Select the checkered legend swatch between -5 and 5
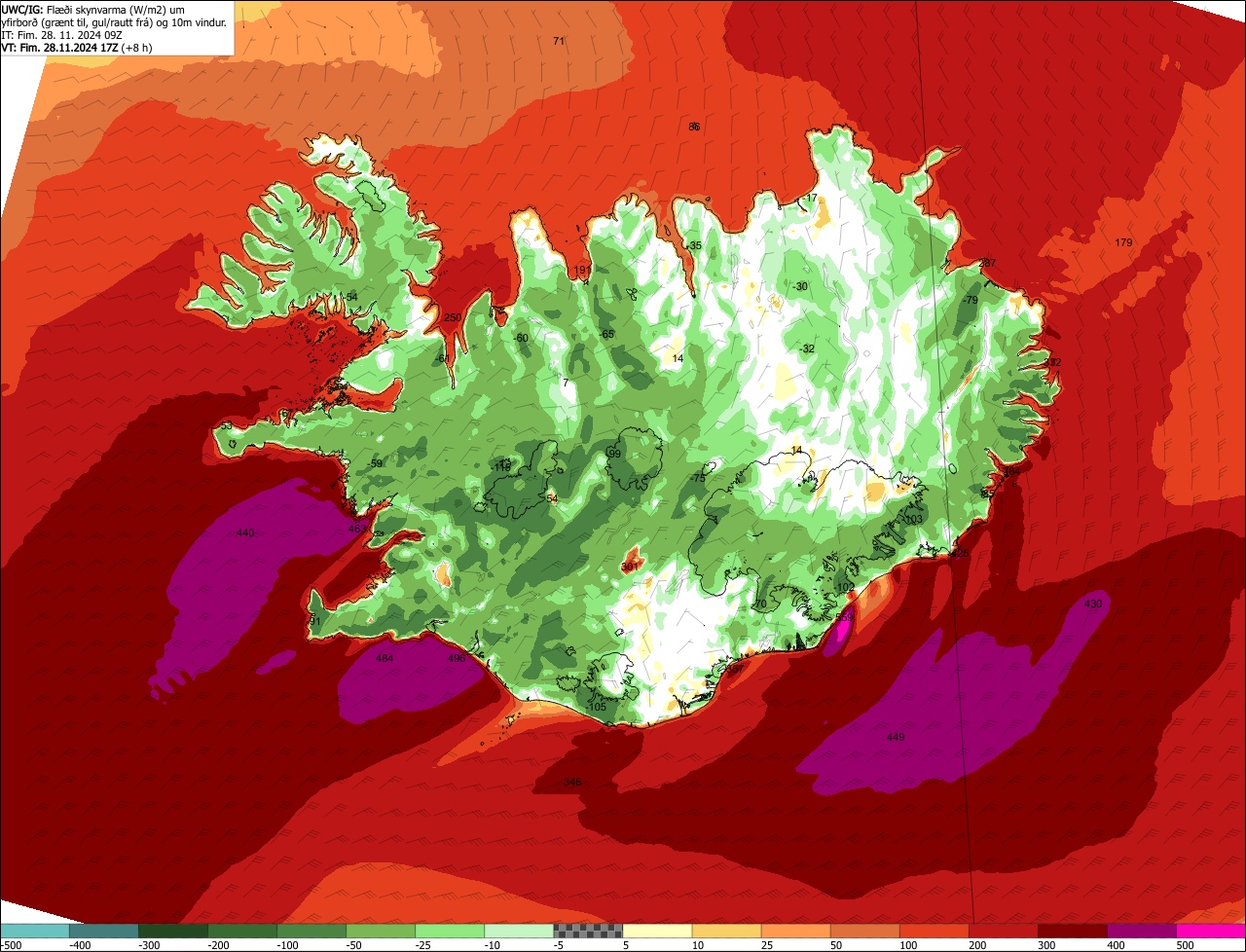1246x952 pixels. (x=588, y=931)
